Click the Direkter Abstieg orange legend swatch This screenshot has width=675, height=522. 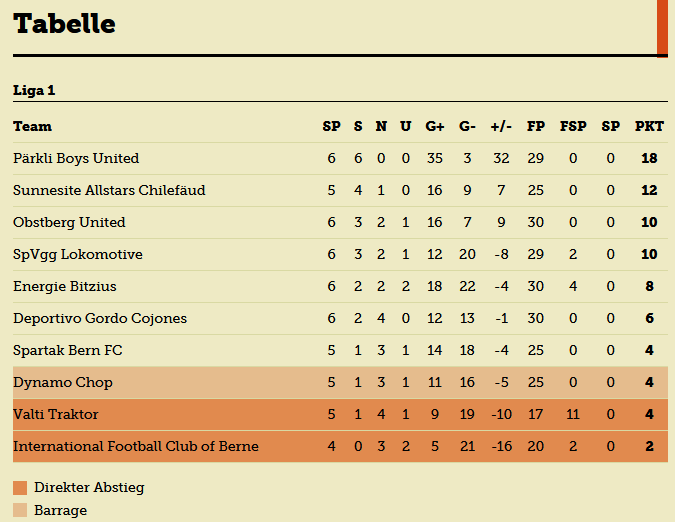click(20, 488)
